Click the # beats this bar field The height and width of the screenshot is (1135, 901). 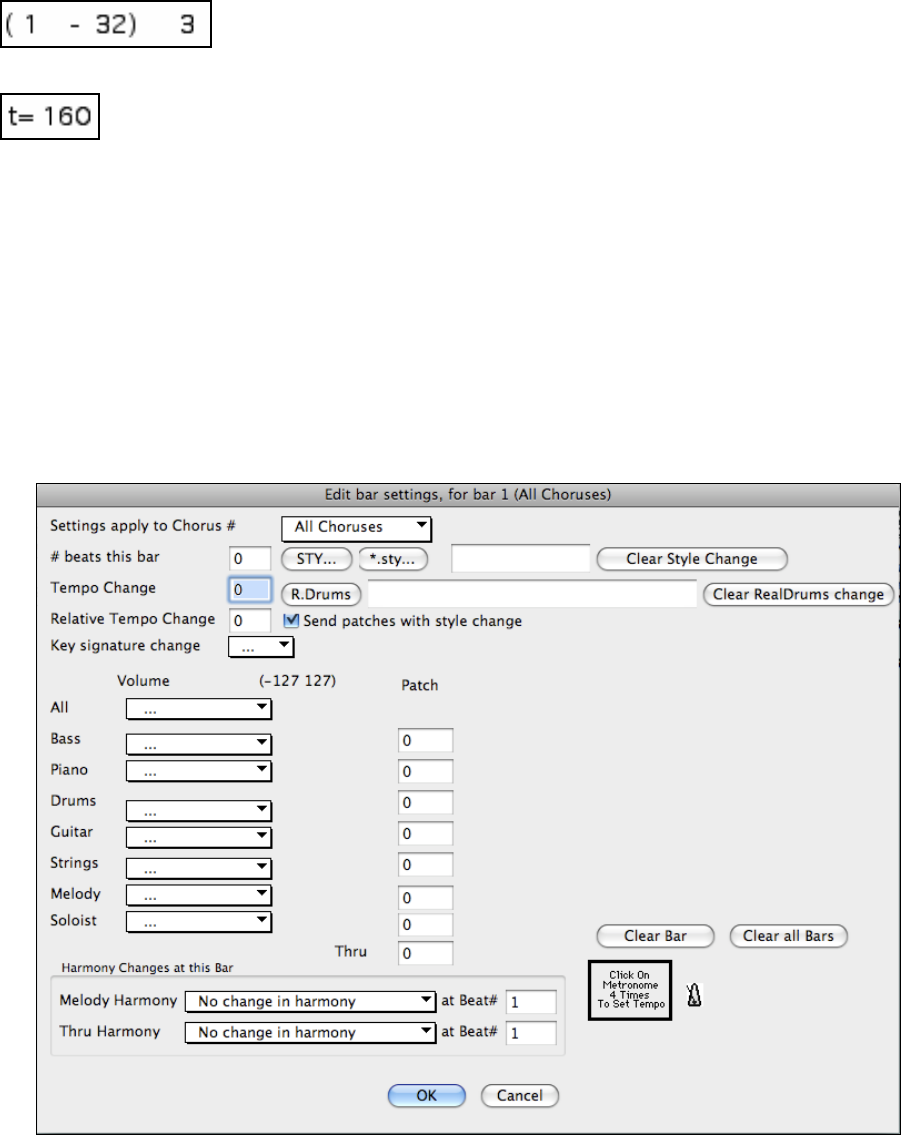(250, 559)
